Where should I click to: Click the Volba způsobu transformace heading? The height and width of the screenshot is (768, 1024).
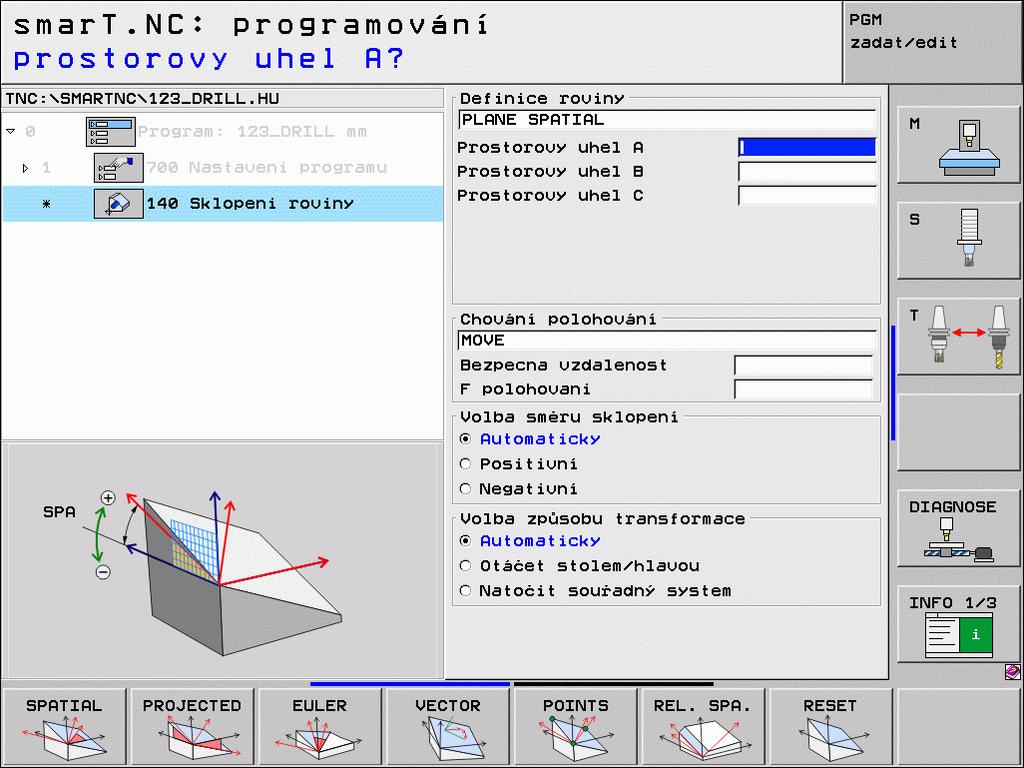click(602, 519)
